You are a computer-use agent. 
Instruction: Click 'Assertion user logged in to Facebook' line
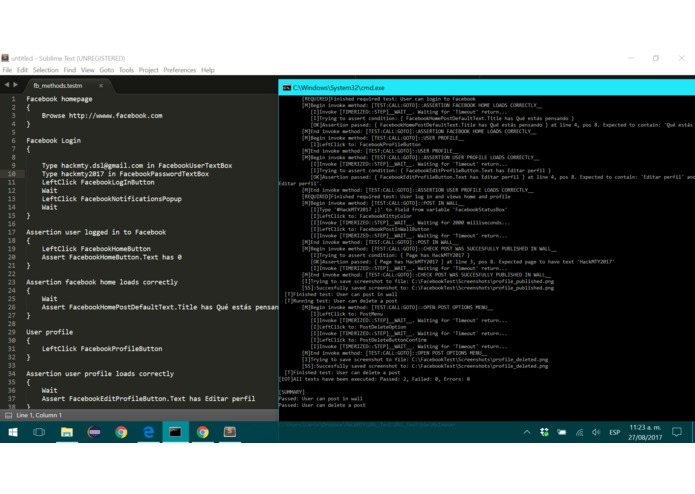[96, 232]
